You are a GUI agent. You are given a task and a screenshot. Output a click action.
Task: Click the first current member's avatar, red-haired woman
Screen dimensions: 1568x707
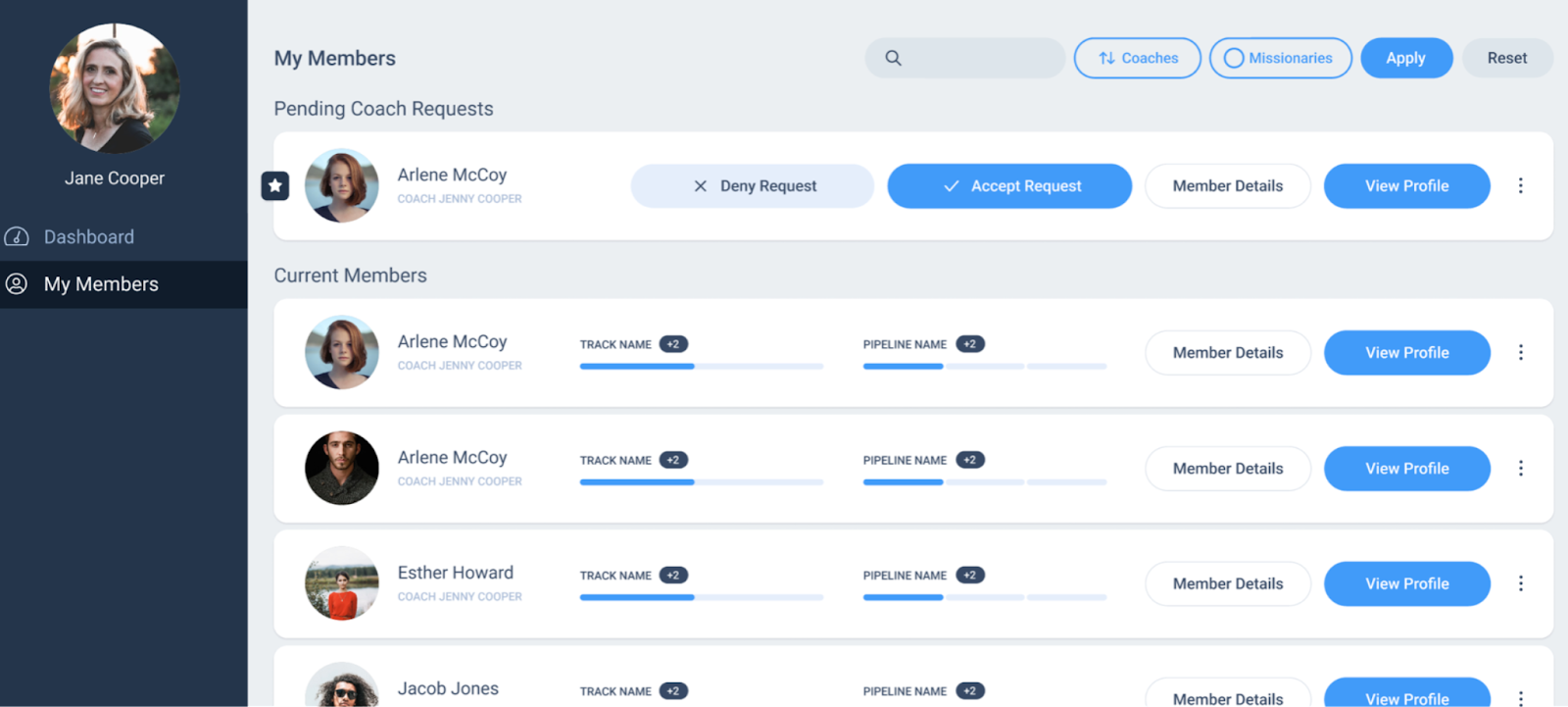click(x=342, y=352)
